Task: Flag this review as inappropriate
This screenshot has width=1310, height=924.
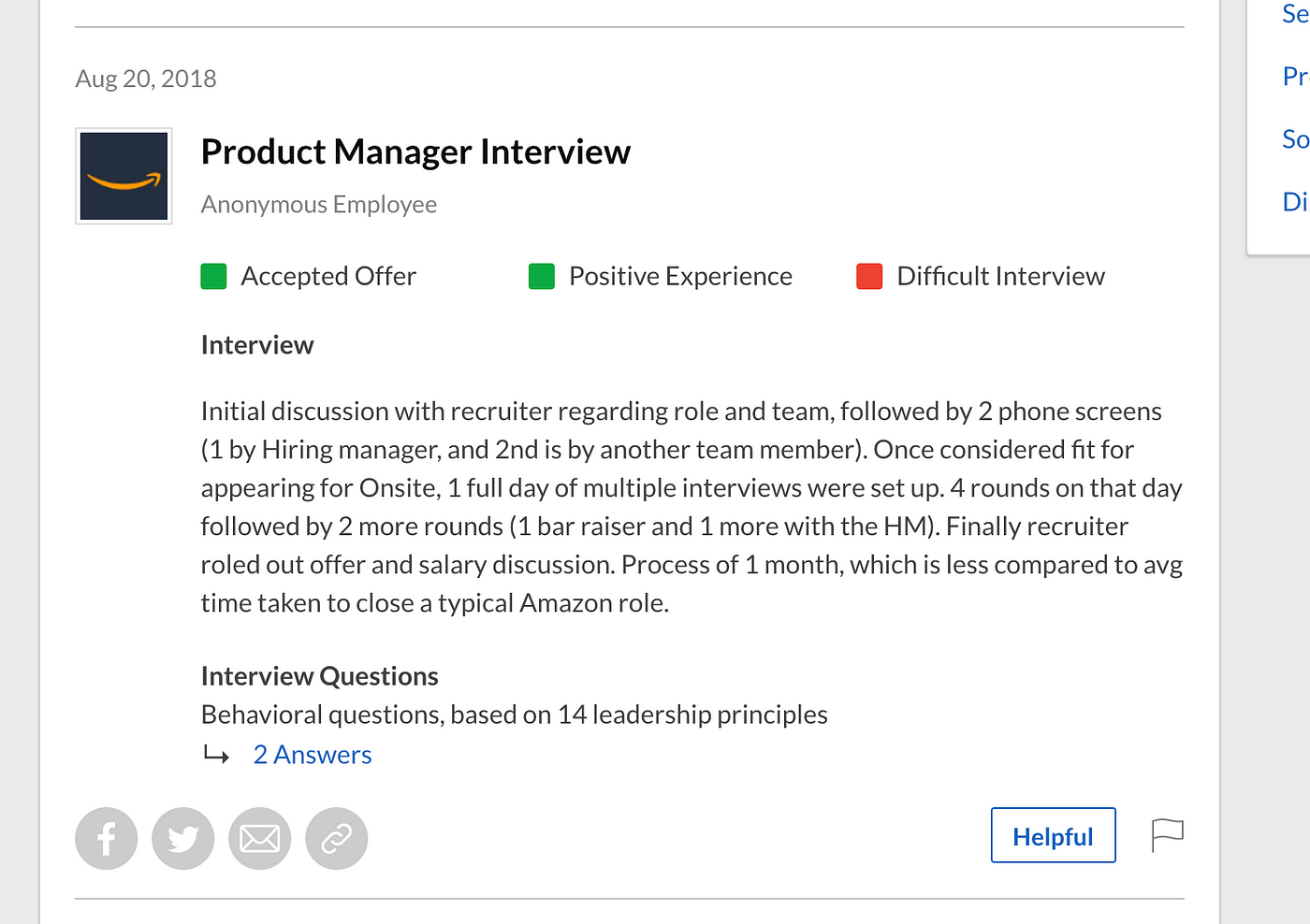Action: click(1167, 835)
